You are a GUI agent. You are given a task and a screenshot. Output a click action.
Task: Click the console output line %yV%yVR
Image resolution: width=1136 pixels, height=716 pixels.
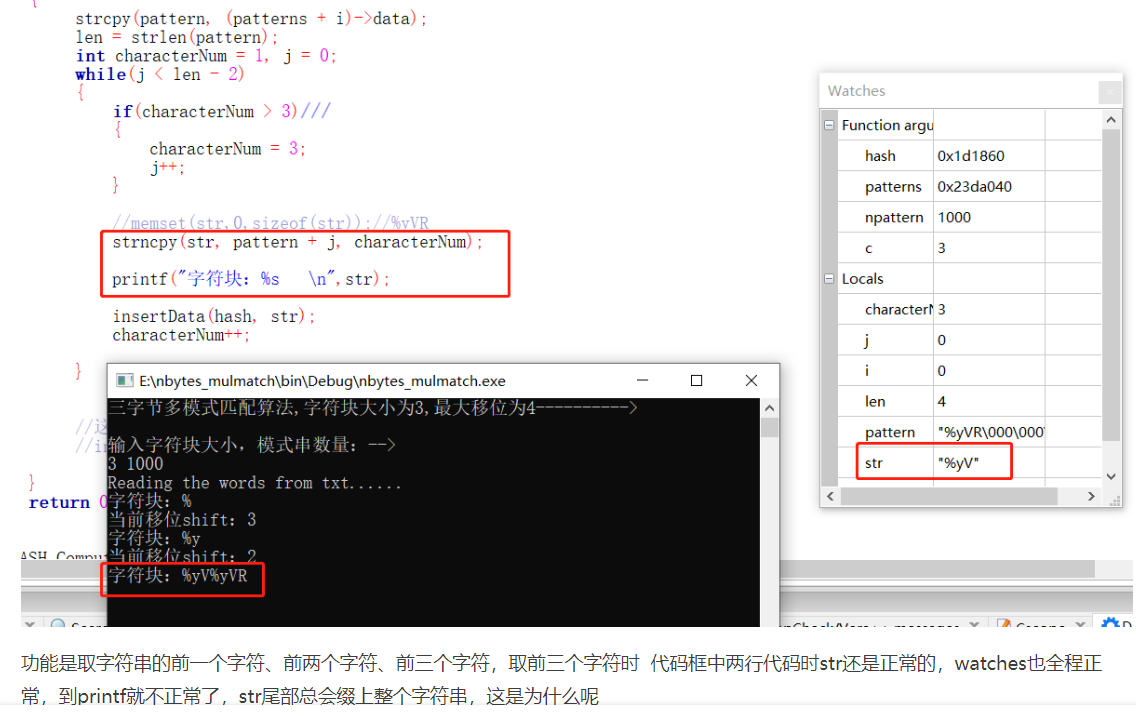pos(178,576)
